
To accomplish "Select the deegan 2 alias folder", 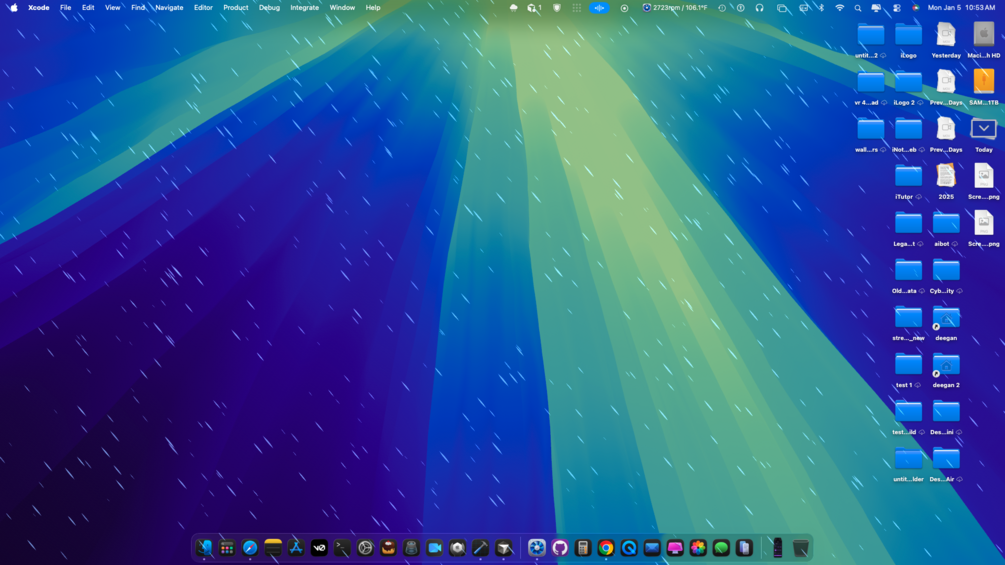I will coord(946,364).
